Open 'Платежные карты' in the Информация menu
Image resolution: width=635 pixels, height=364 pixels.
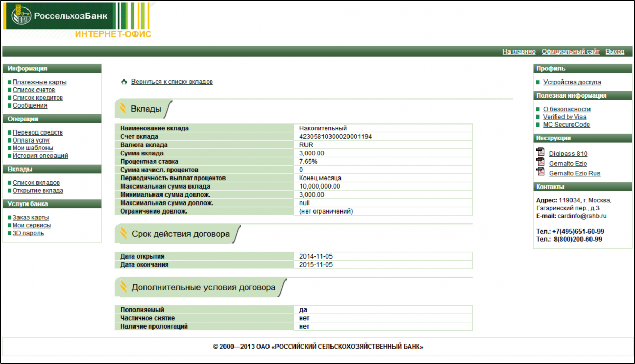point(39,82)
